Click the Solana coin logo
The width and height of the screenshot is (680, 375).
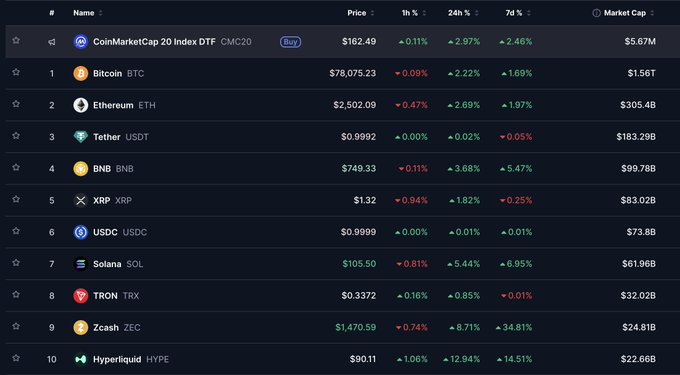coord(81,264)
